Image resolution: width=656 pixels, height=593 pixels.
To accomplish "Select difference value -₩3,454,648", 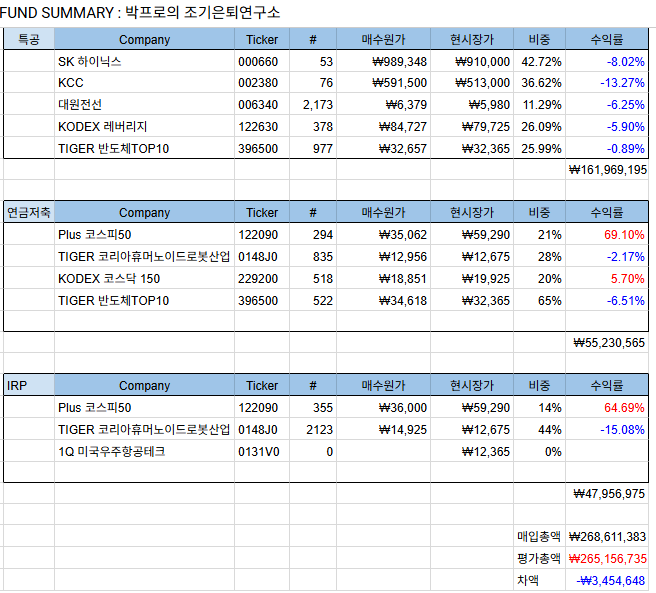I will click(x=607, y=580).
